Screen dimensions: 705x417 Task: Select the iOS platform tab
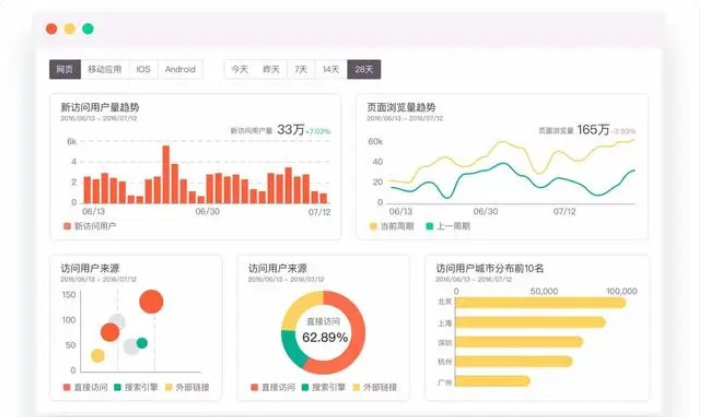pyautogui.click(x=143, y=69)
